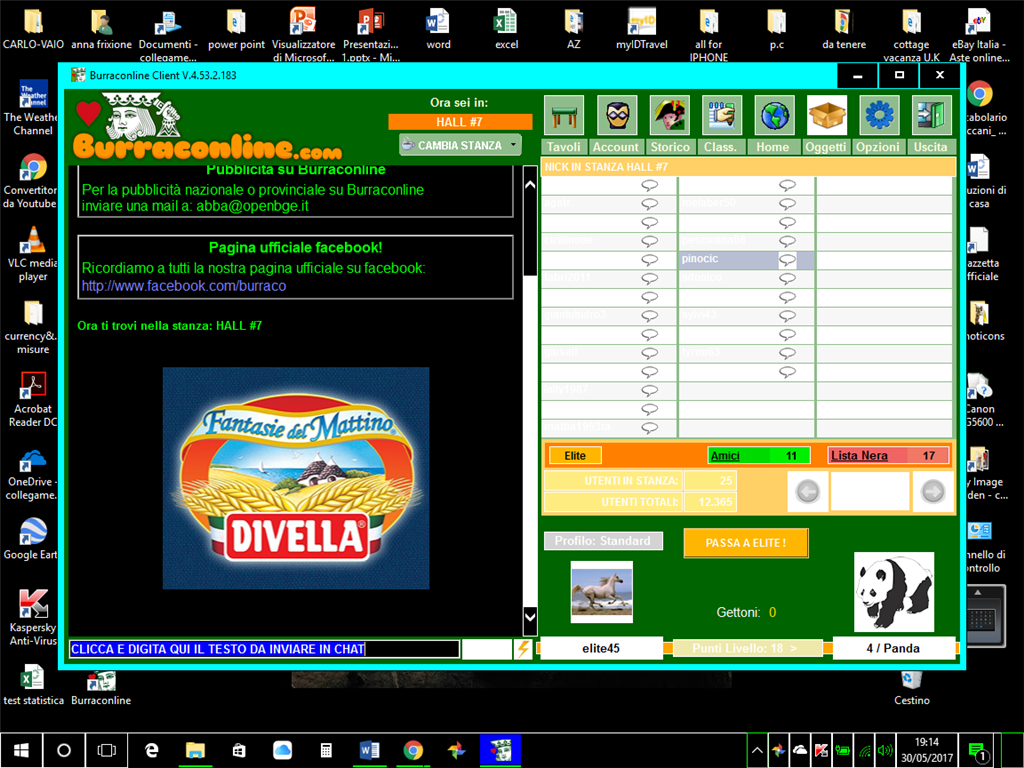Go to the Home tab
Viewport: 1024px width, 768px height.
point(773,147)
